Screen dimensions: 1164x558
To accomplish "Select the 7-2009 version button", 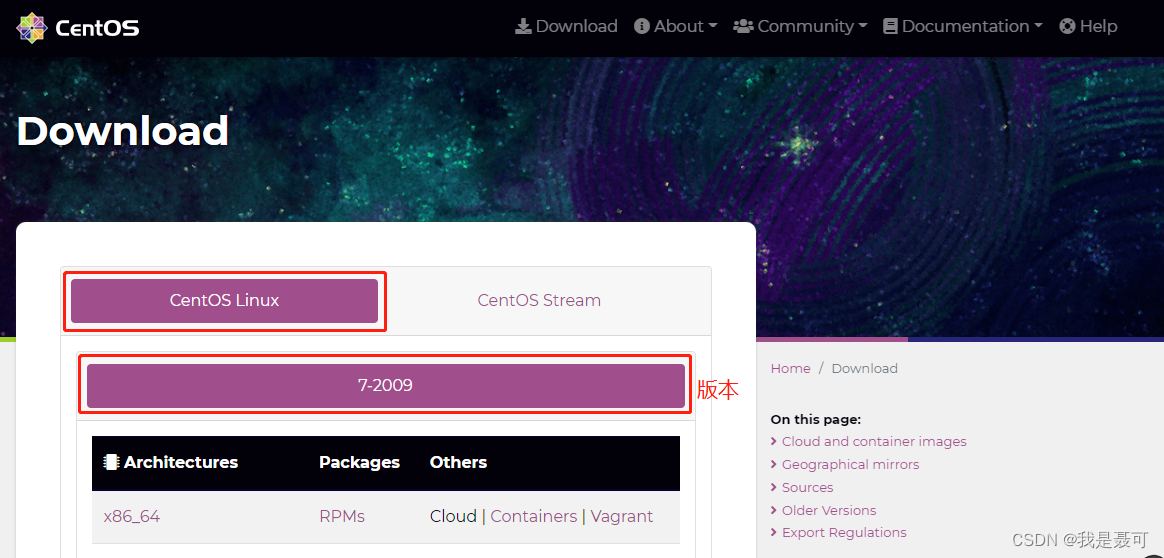I will click(385, 385).
